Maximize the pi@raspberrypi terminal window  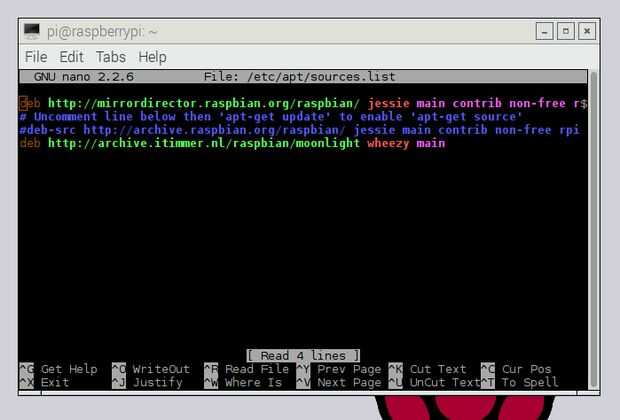(566, 31)
